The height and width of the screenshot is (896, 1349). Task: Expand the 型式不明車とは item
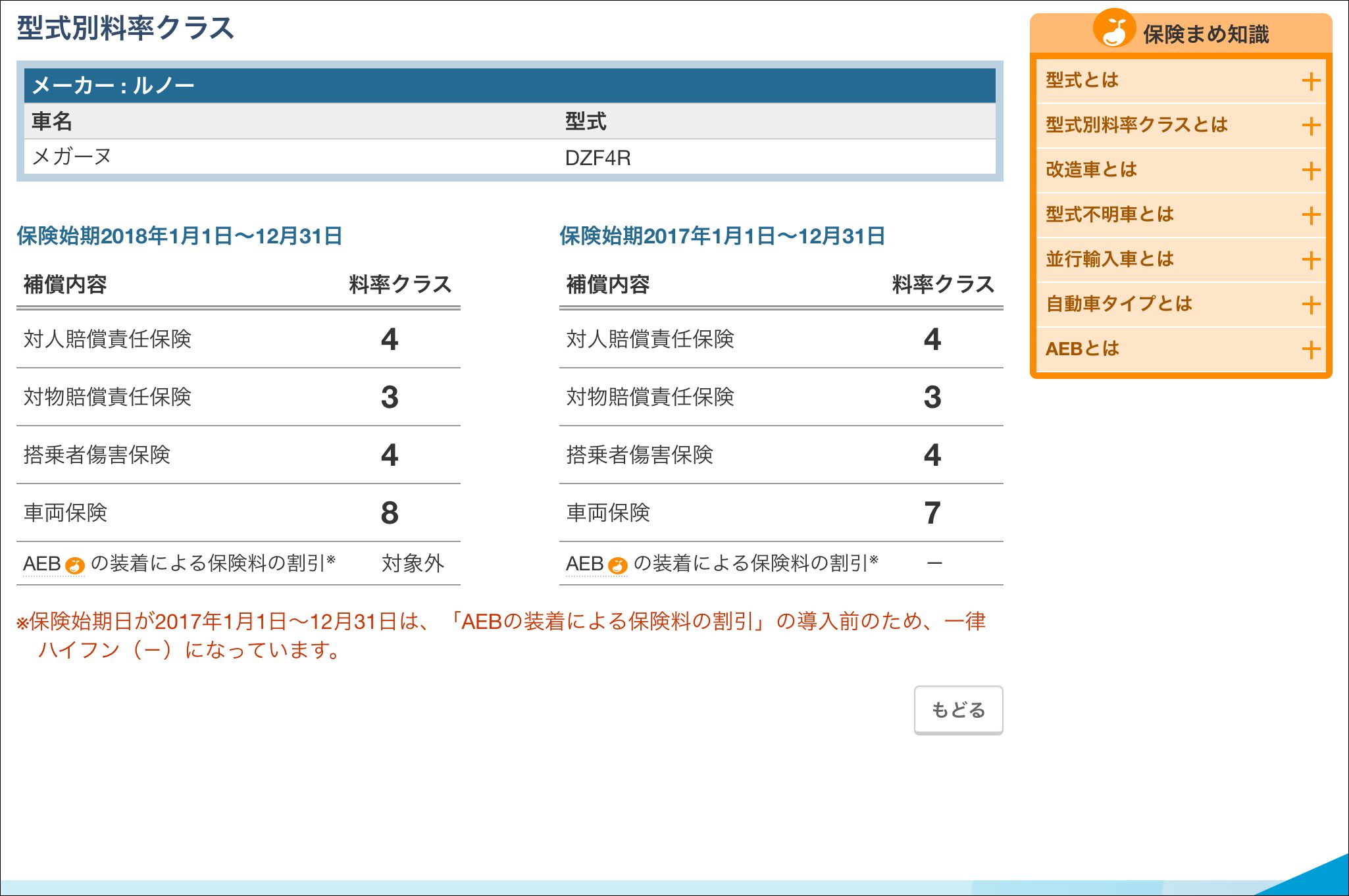(1181, 215)
